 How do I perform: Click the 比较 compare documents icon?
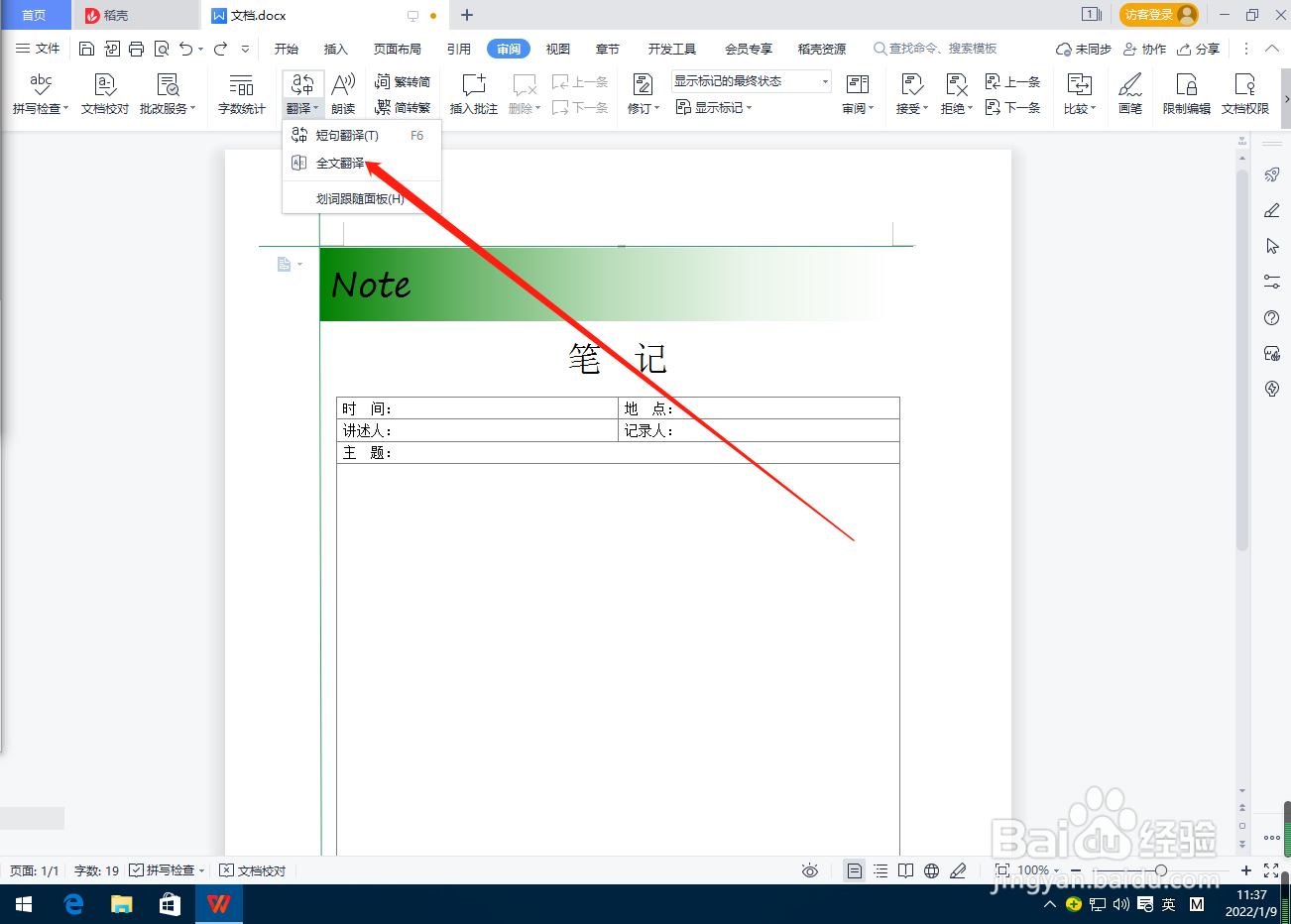pos(1079,85)
